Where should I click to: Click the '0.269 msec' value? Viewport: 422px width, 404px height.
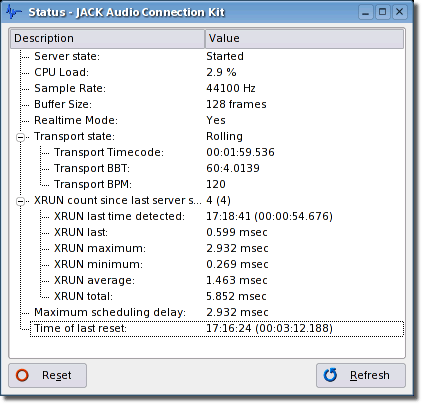(237, 264)
